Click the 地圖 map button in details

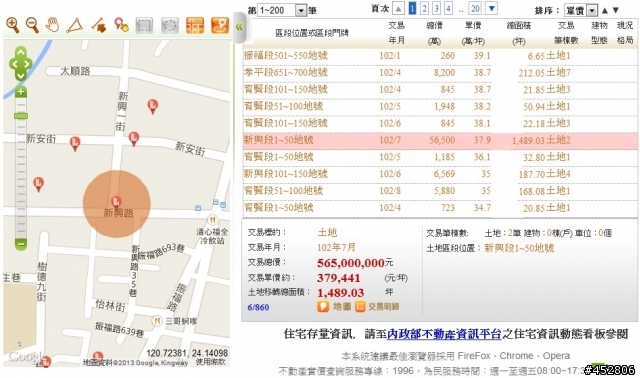[334, 307]
